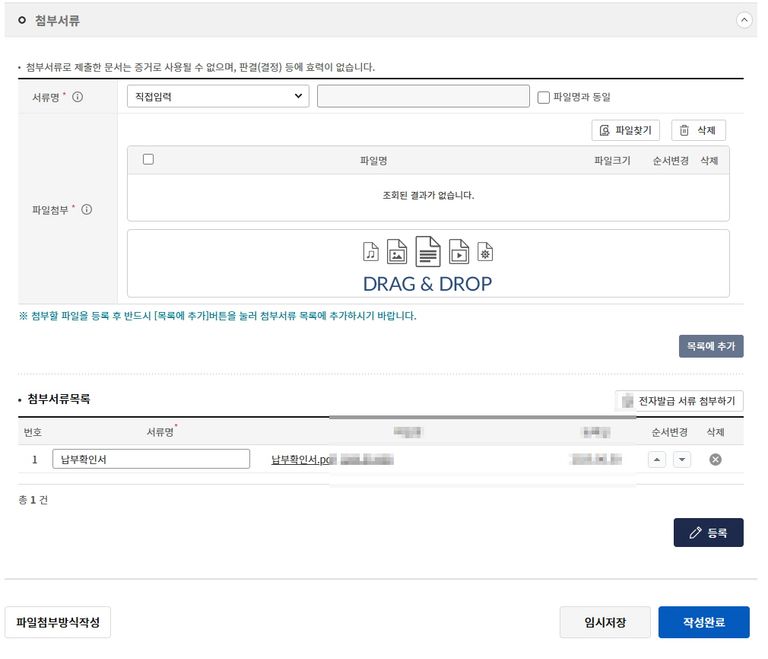Click the 임시저장 button
The height and width of the screenshot is (659, 768).
pos(605,622)
